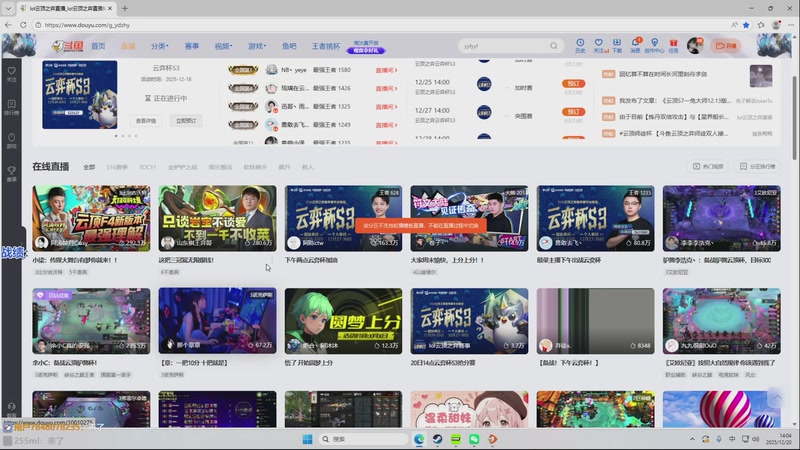Open 排行榜 icon in left sidebar
800x450 pixels.
[x=12, y=107]
